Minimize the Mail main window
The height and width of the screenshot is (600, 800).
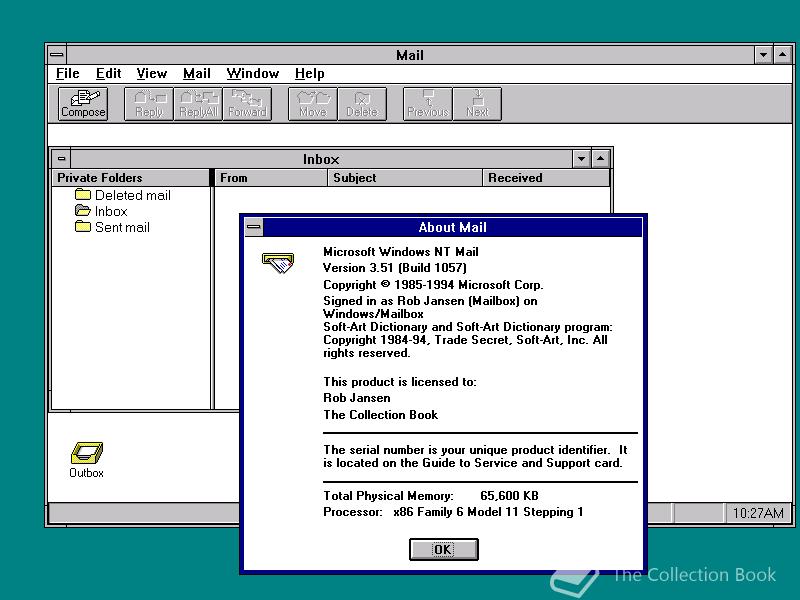(763, 55)
